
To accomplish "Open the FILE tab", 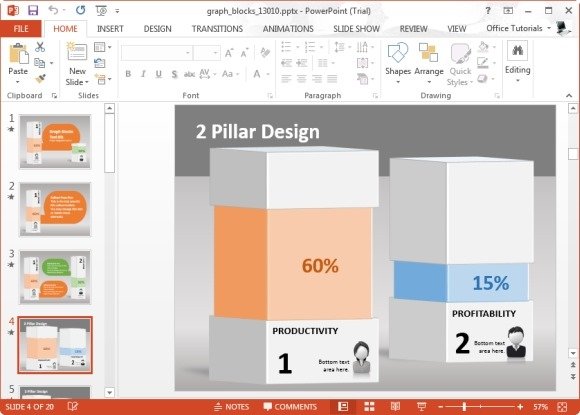I will tap(21, 29).
